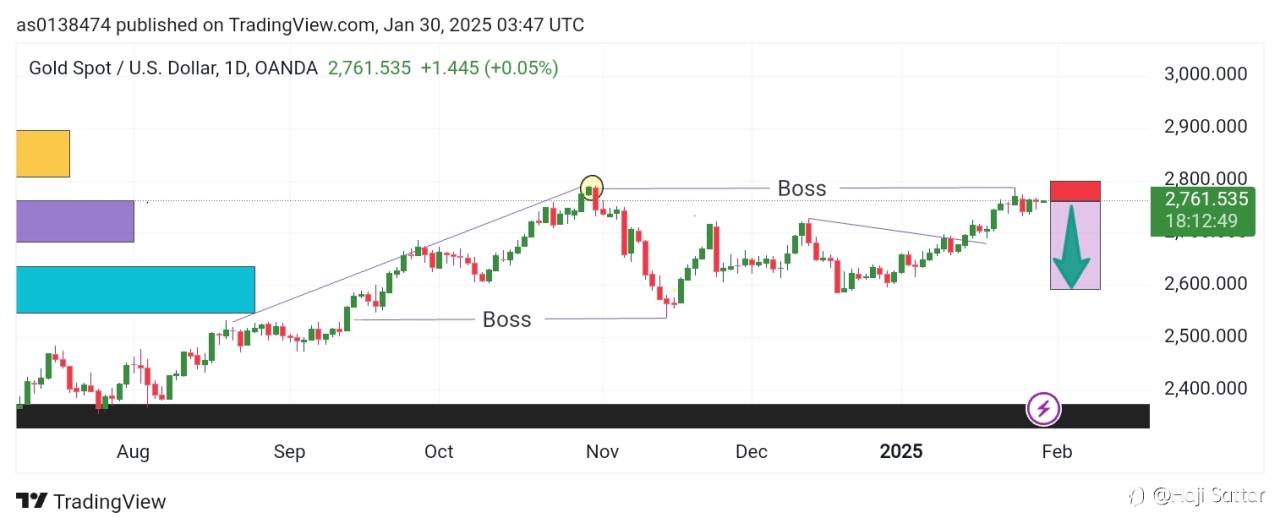Click the Nov label on time axis
Image resolution: width=1280 pixels, height=529 pixels.
pyautogui.click(x=602, y=451)
